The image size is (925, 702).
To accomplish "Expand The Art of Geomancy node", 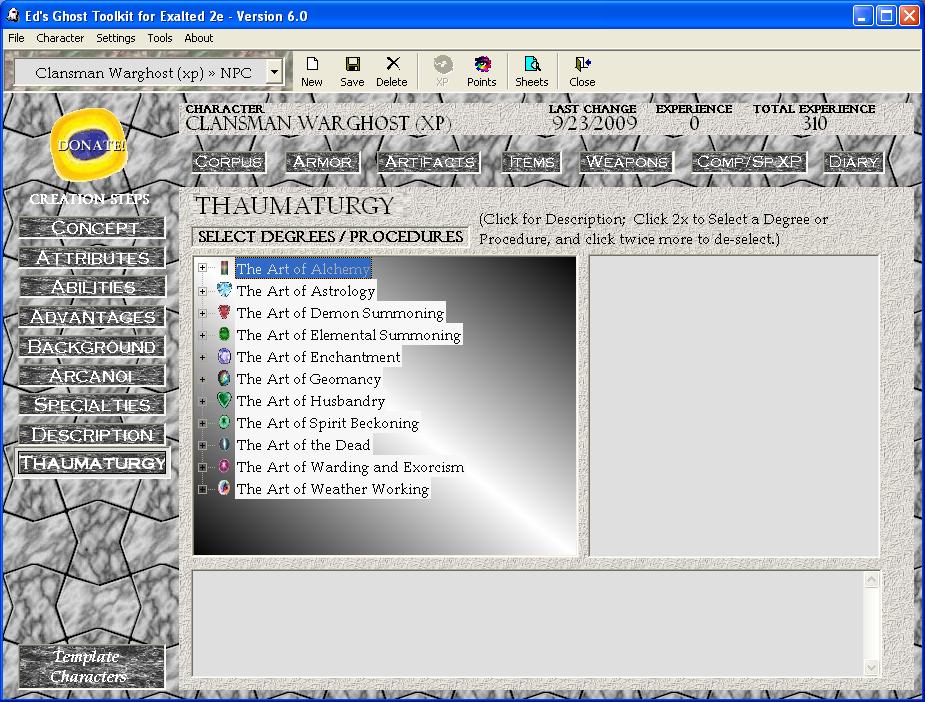I will (203, 379).
